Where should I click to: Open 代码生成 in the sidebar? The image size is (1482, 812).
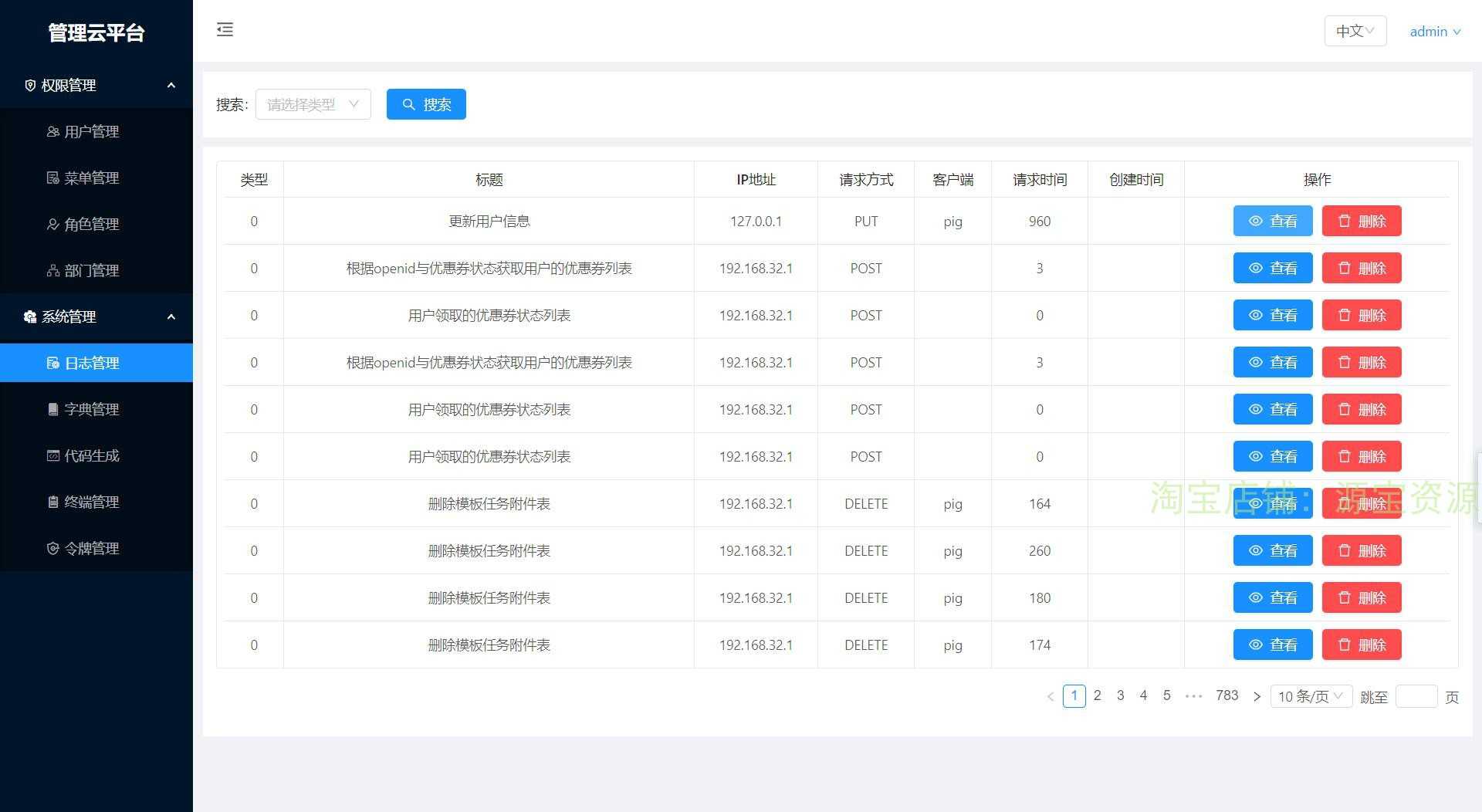click(96, 455)
